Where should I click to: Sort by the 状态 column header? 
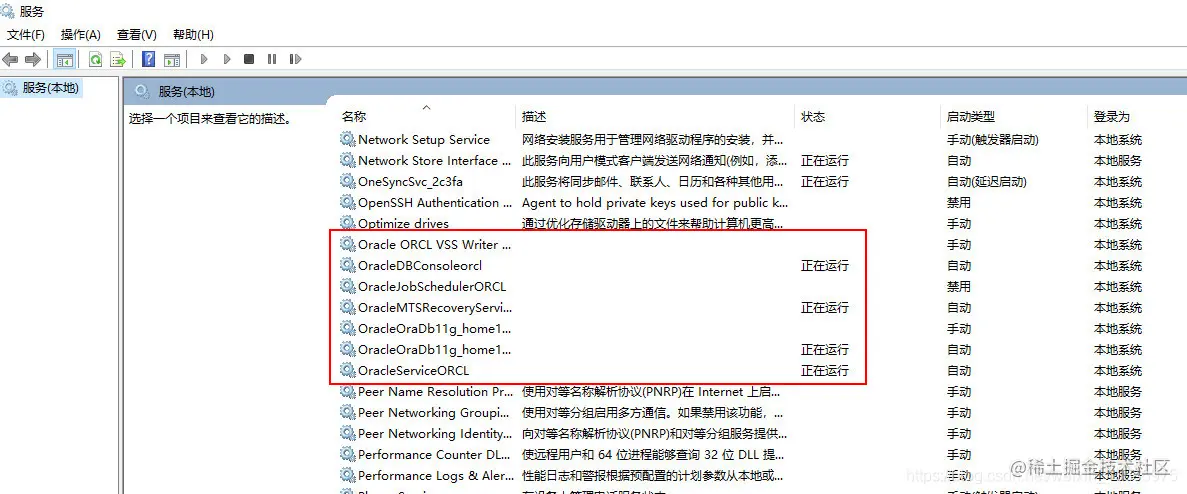click(813, 117)
